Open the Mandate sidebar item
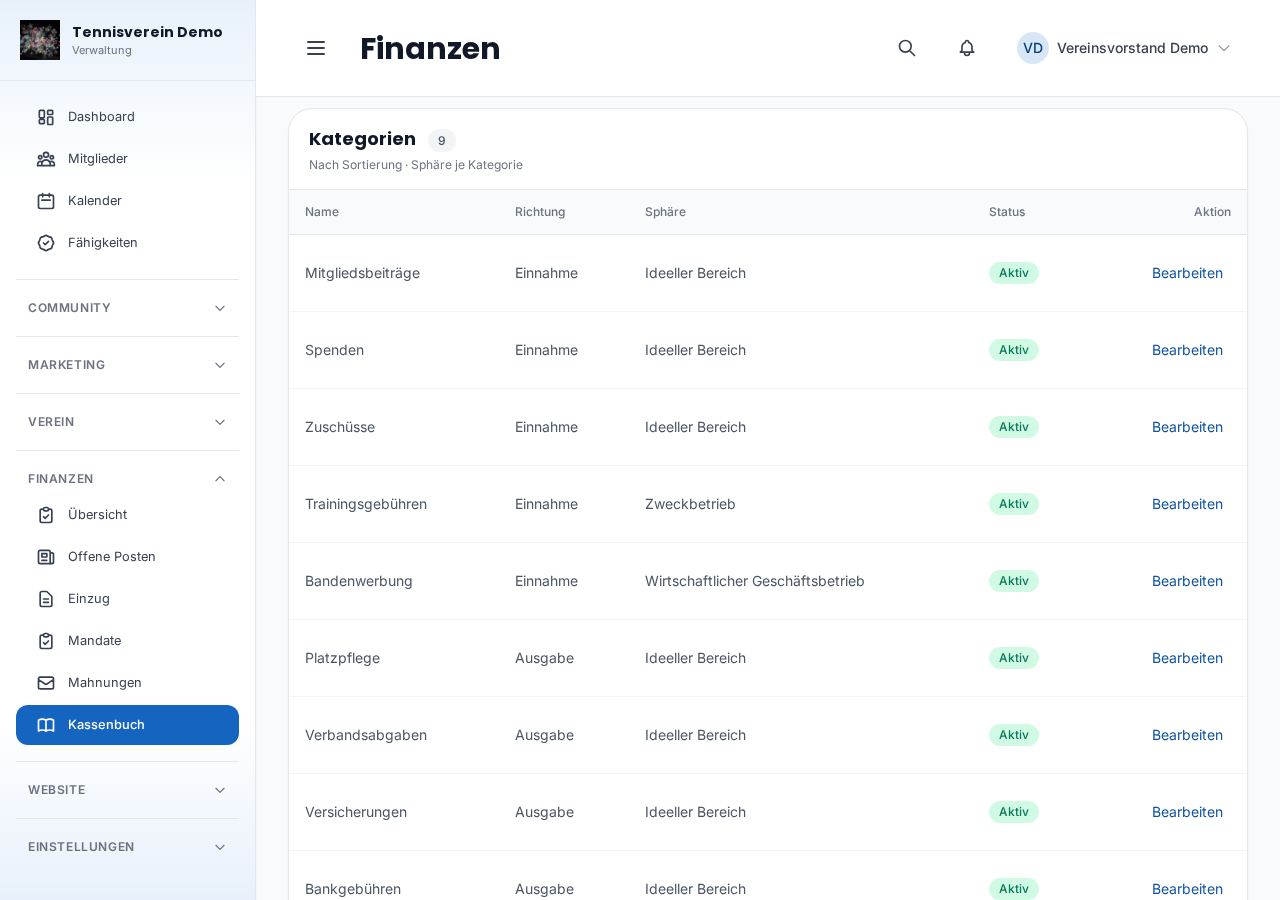 point(127,641)
